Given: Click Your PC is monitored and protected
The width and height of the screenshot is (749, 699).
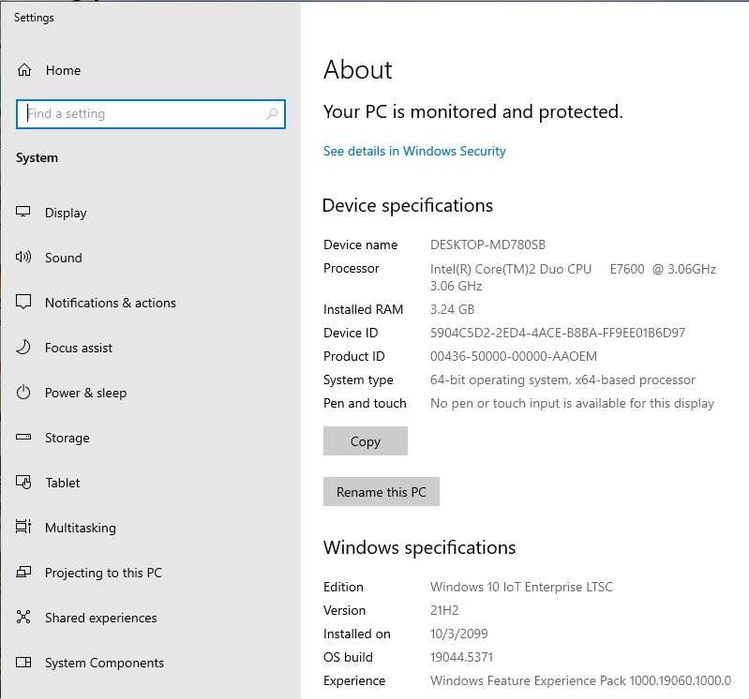Looking at the screenshot, I should (x=473, y=112).
